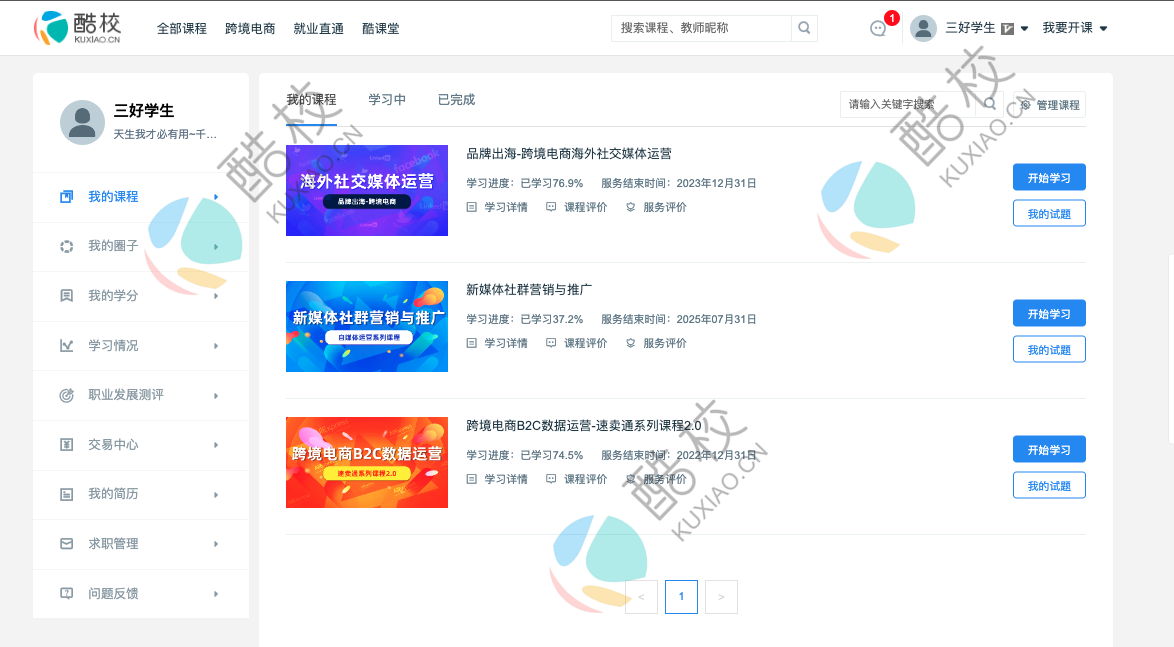The width and height of the screenshot is (1174, 647).
Task: Click the 交易中心 sidebar icon
Action: pyautogui.click(x=67, y=445)
